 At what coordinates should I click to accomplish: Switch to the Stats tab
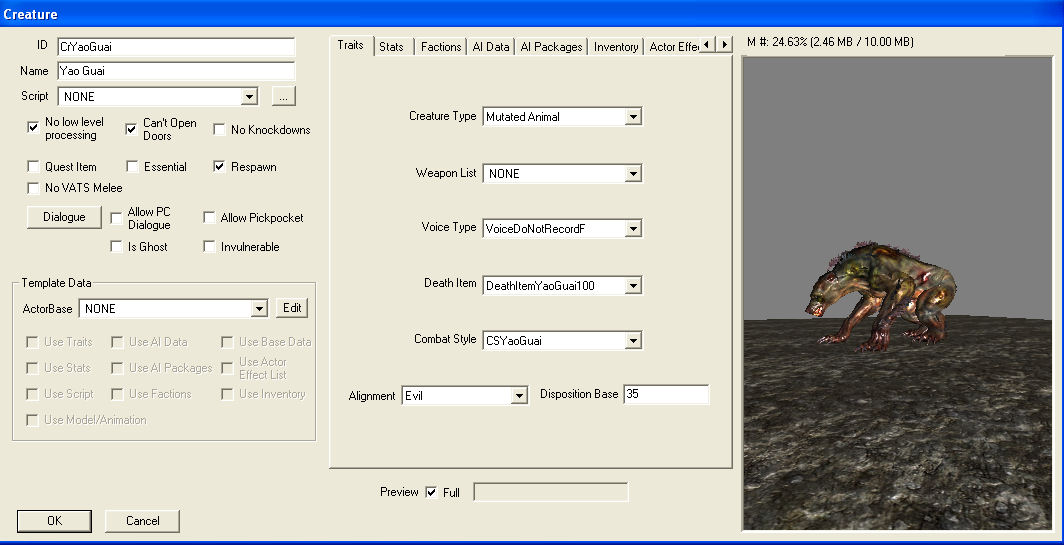[x=392, y=47]
